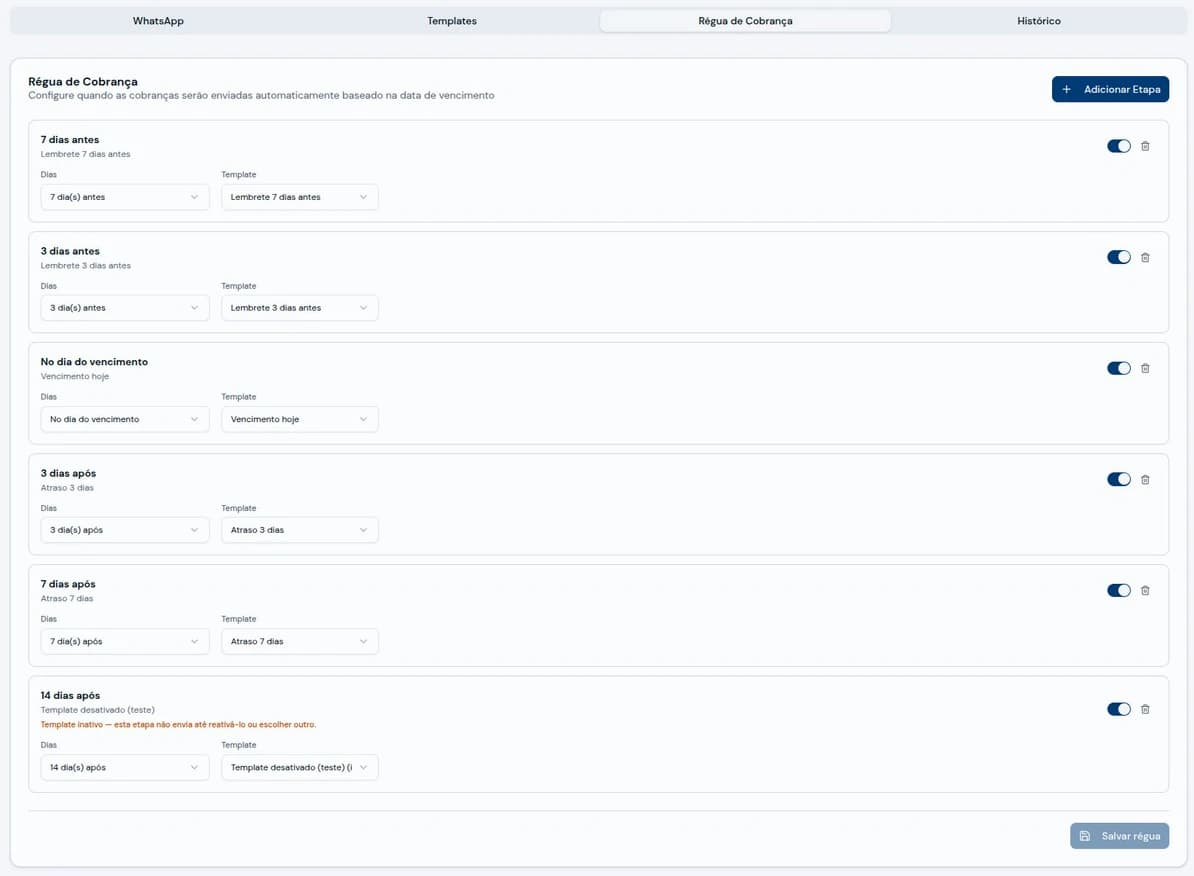
Task: Open the "7 dia(s) antes" days dropdown
Action: 125,197
